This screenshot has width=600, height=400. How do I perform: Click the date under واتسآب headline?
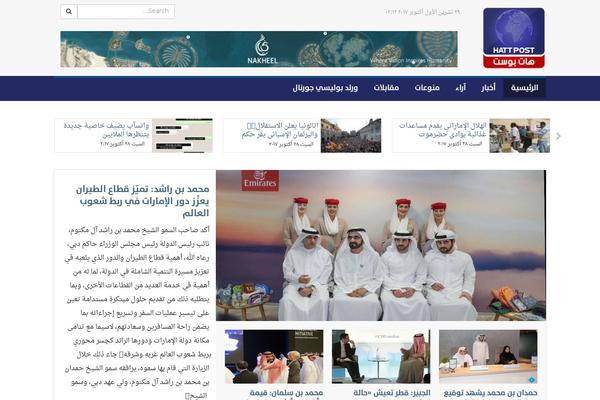tap(122, 144)
